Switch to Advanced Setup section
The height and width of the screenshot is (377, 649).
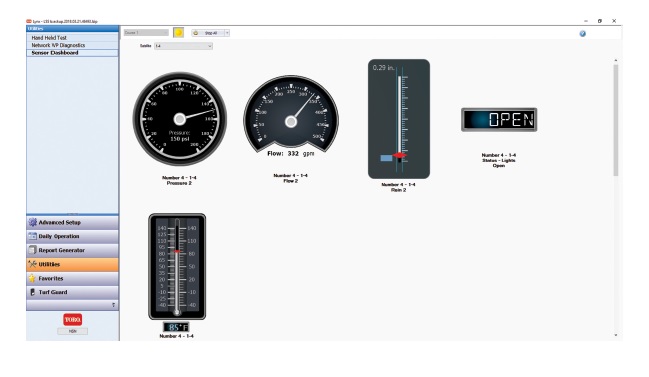(72, 222)
